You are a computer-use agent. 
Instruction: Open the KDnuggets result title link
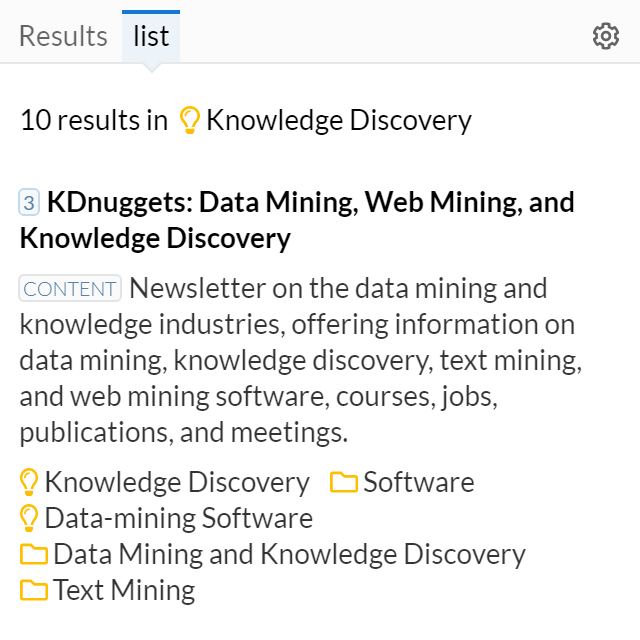297,220
